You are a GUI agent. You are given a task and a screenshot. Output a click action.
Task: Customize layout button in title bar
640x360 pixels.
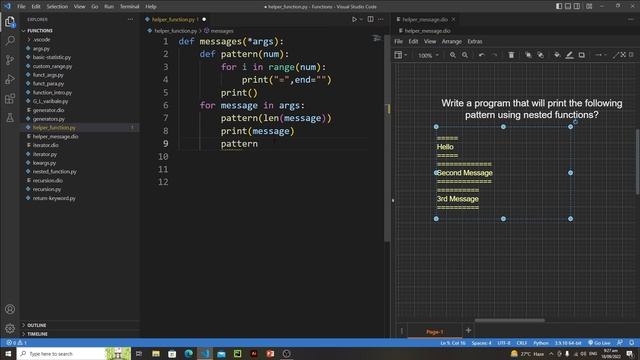(x=589, y=6)
